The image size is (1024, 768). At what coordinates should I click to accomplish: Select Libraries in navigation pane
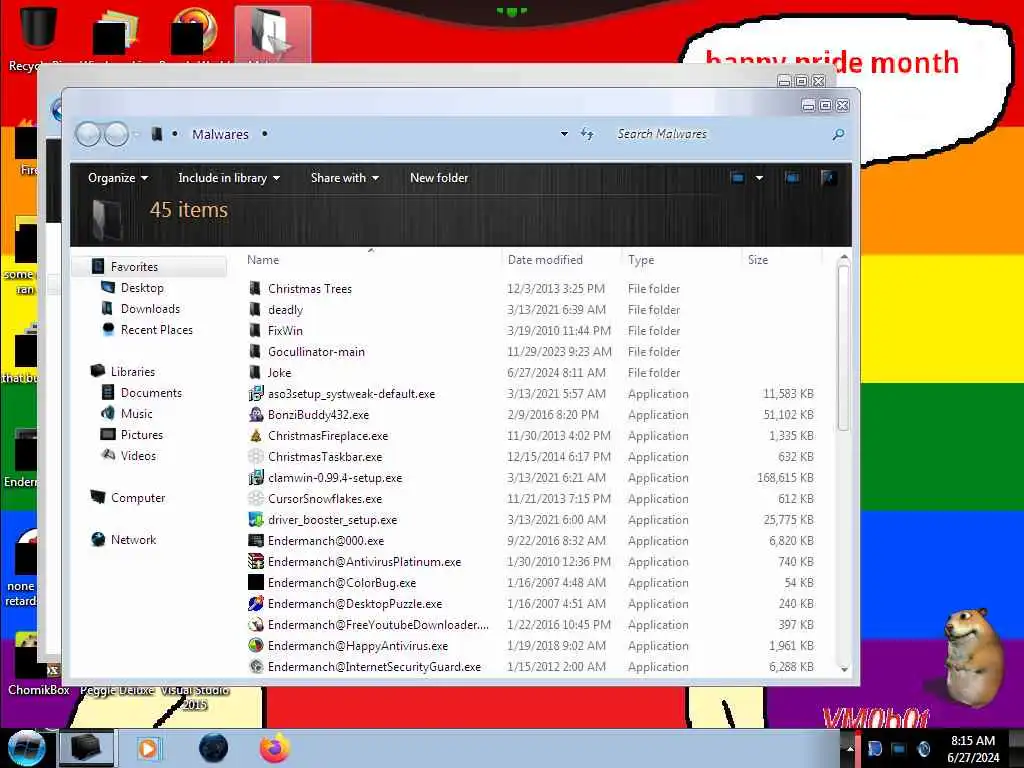point(133,372)
